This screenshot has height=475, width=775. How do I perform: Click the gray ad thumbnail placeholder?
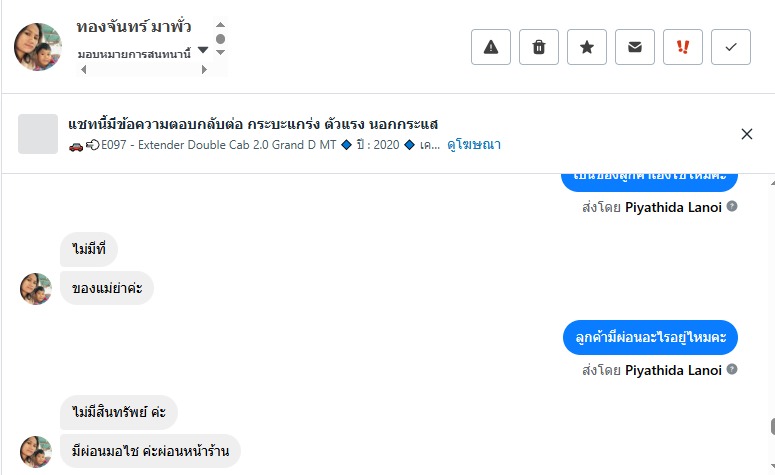pos(38,134)
